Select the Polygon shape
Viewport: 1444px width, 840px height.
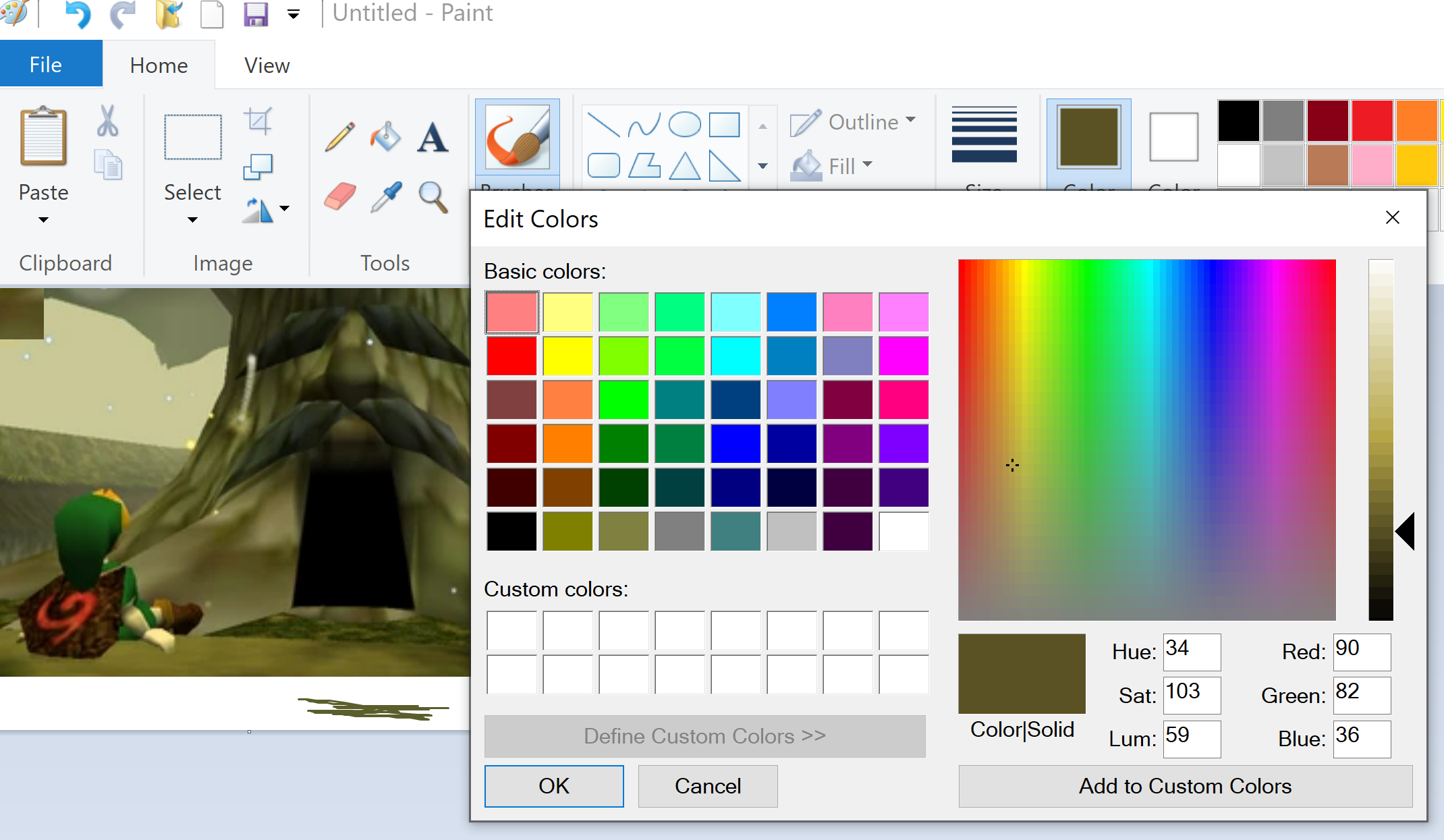click(x=644, y=165)
